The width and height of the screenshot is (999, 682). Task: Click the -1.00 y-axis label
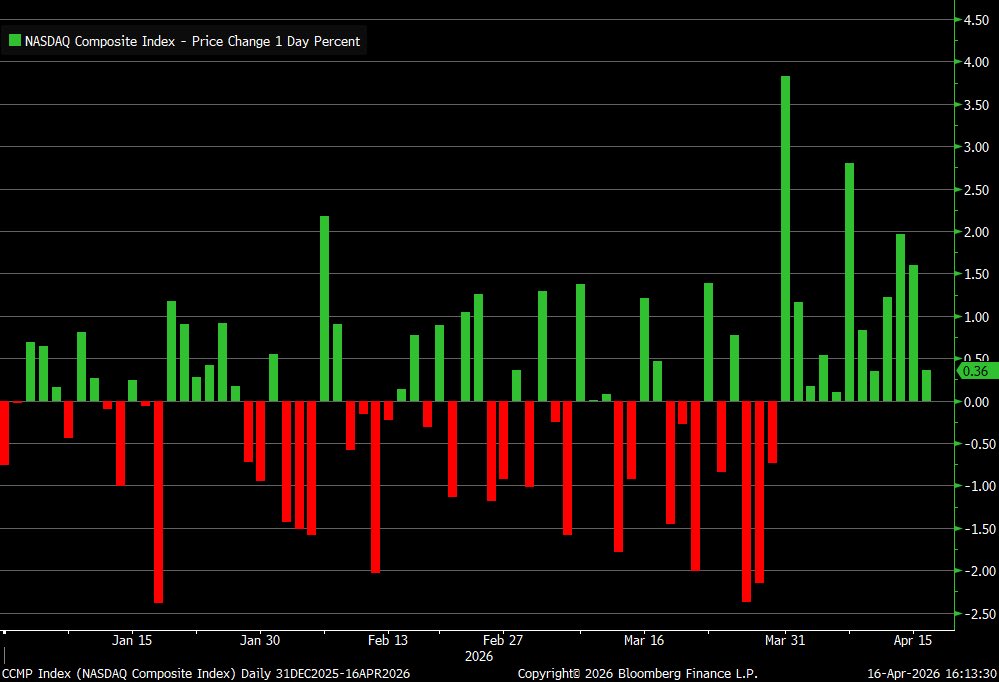(x=978, y=486)
